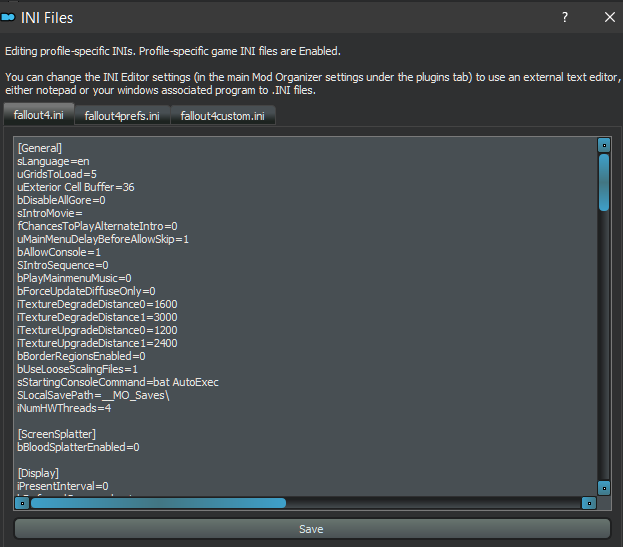The width and height of the screenshot is (623, 547).
Task: Click the horizontal scrollbar thumb
Action: pyautogui.click(x=158, y=503)
